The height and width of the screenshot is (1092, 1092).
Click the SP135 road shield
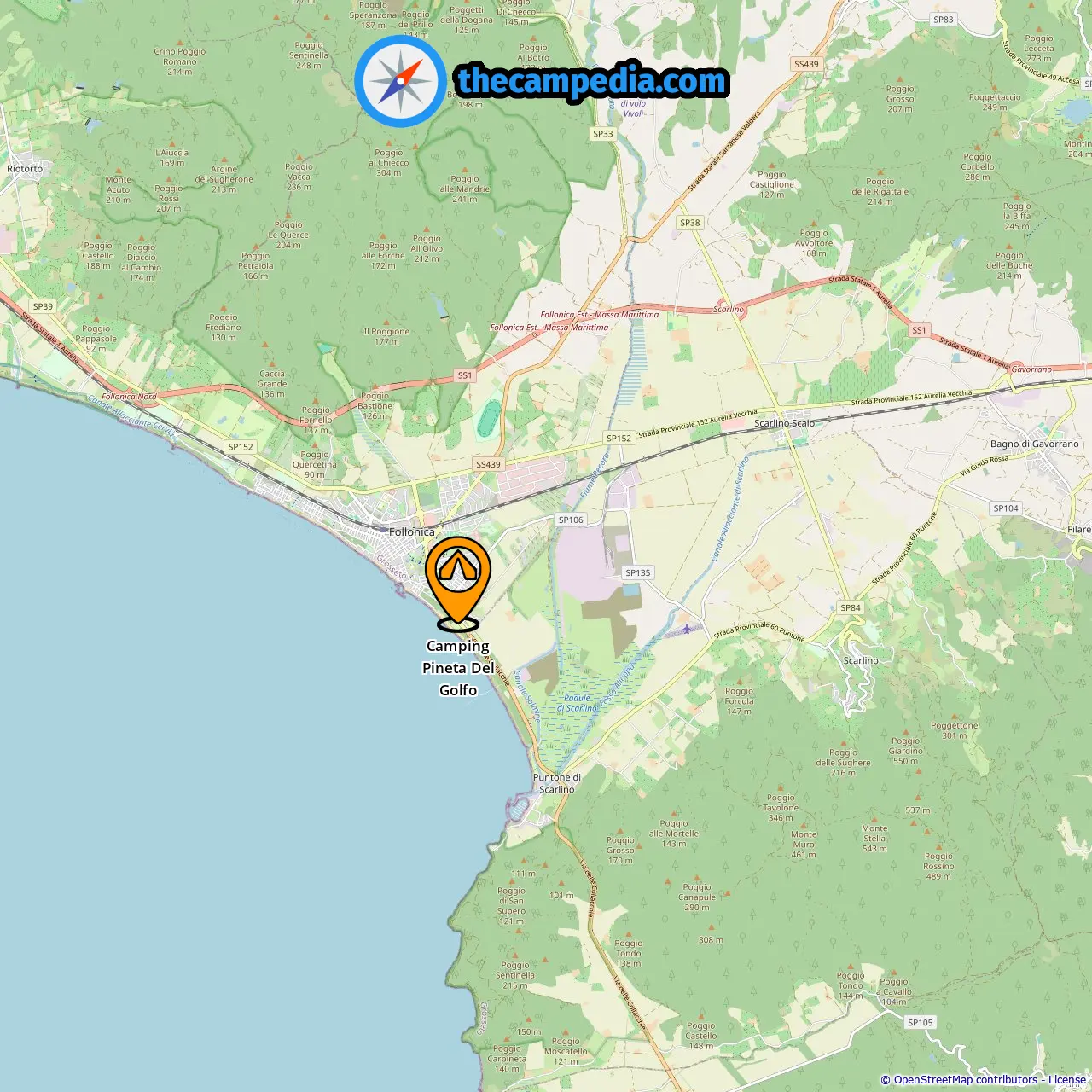pyautogui.click(x=637, y=572)
